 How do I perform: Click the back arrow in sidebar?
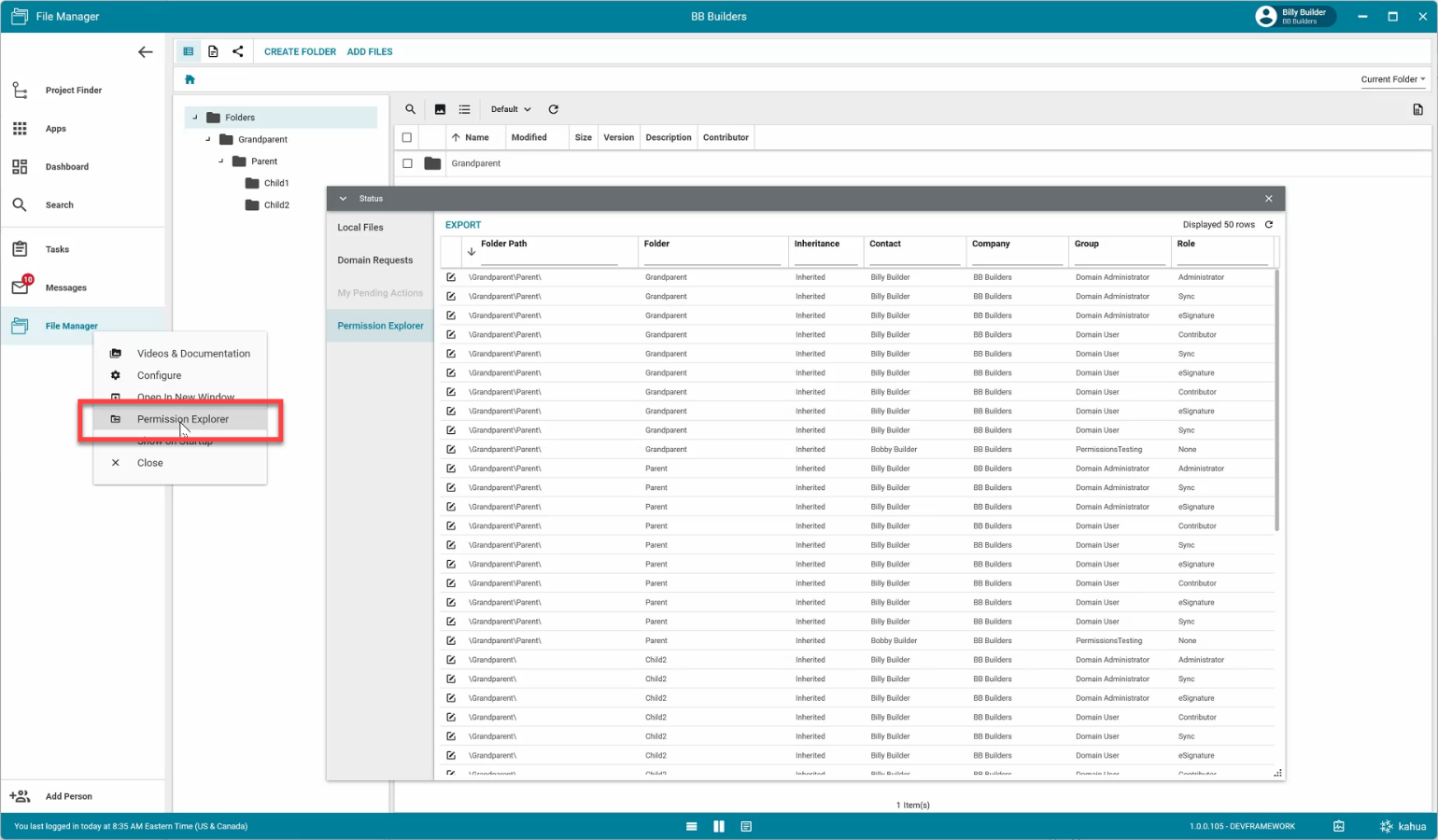pos(145,52)
